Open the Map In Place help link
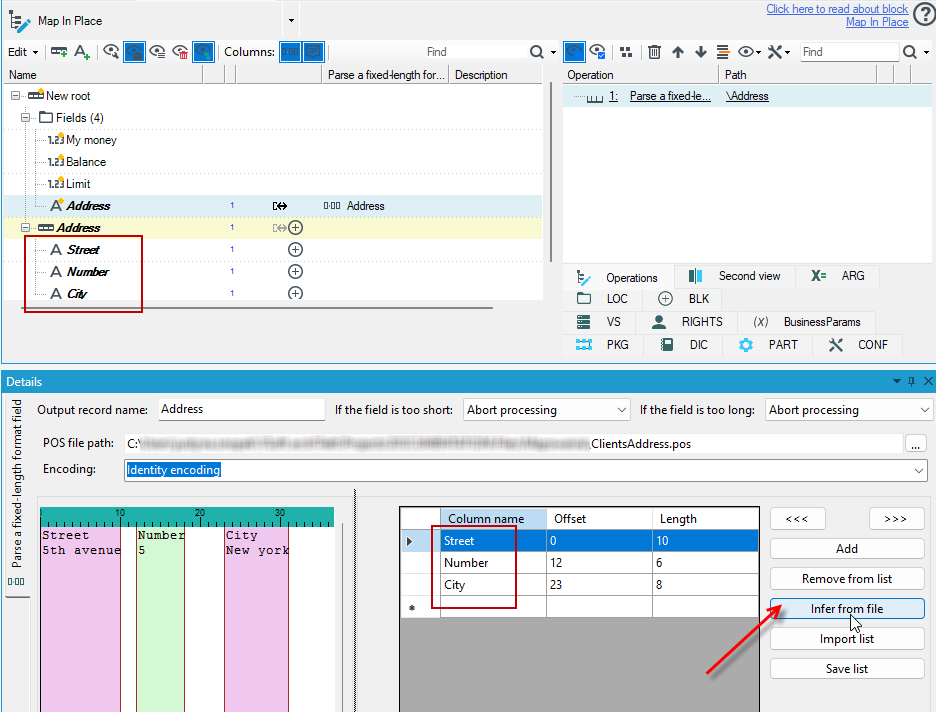This screenshot has height=712, width=936. pos(877,22)
